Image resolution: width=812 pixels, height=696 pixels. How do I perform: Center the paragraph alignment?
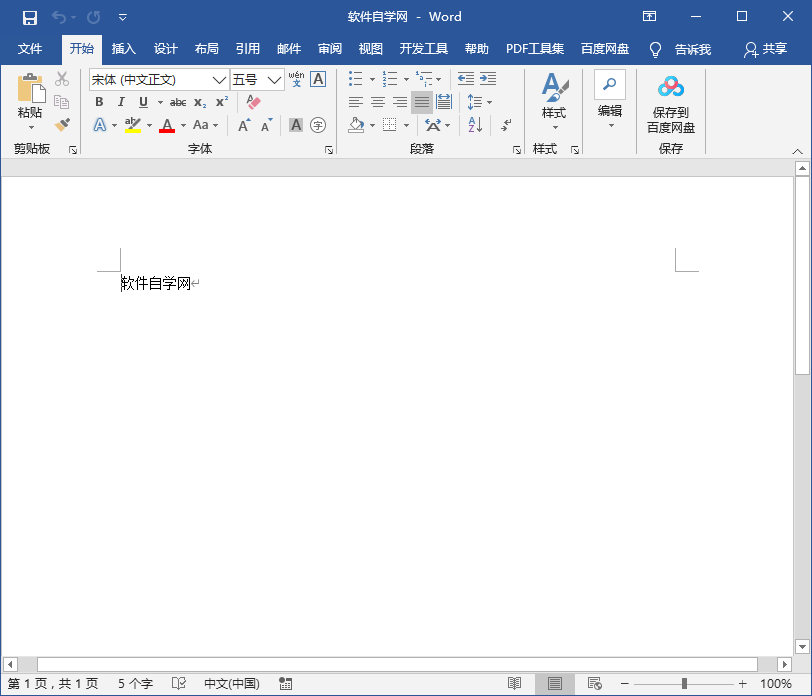(378, 102)
